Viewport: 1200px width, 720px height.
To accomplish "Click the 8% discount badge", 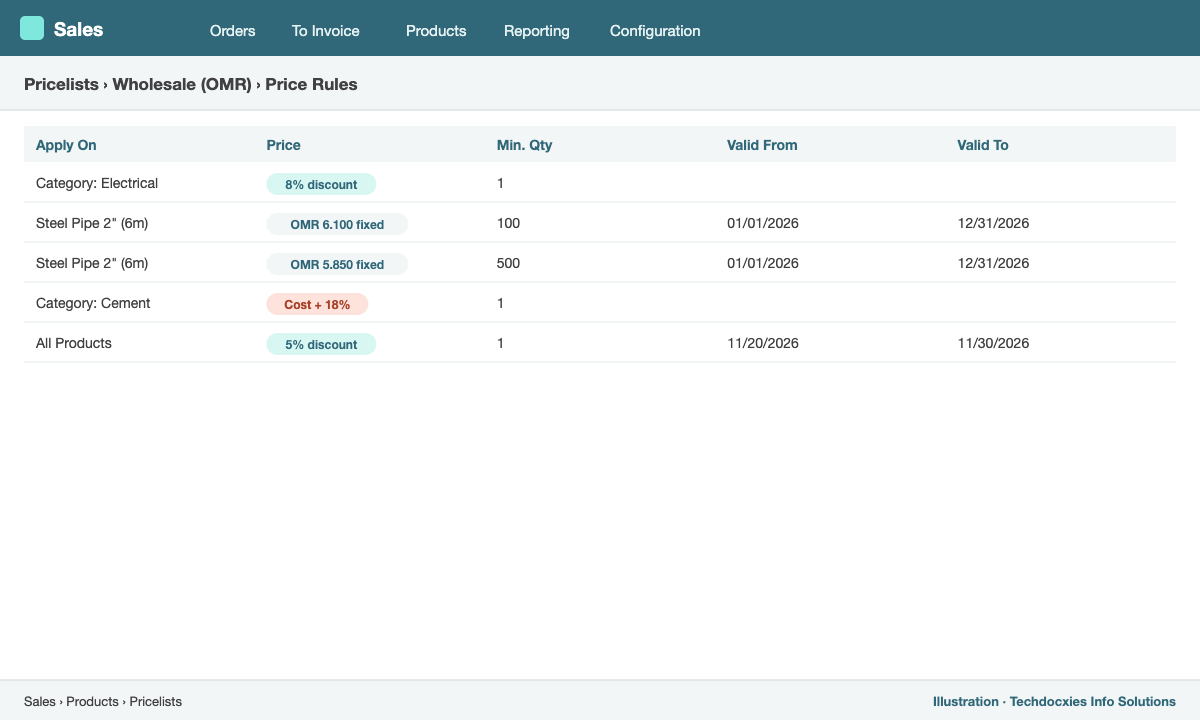I will [321, 184].
